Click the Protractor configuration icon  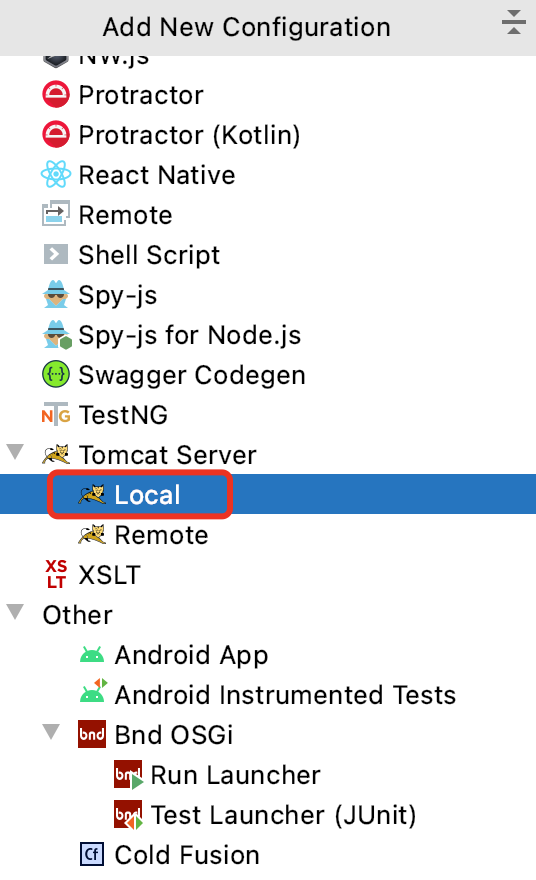(x=56, y=94)
